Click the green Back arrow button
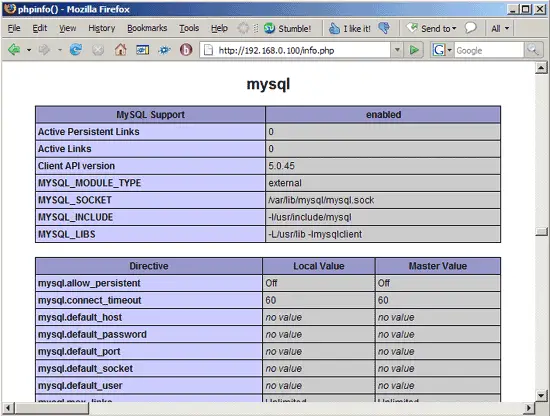This screenshot has width=550, height=416. coord(14,50)
